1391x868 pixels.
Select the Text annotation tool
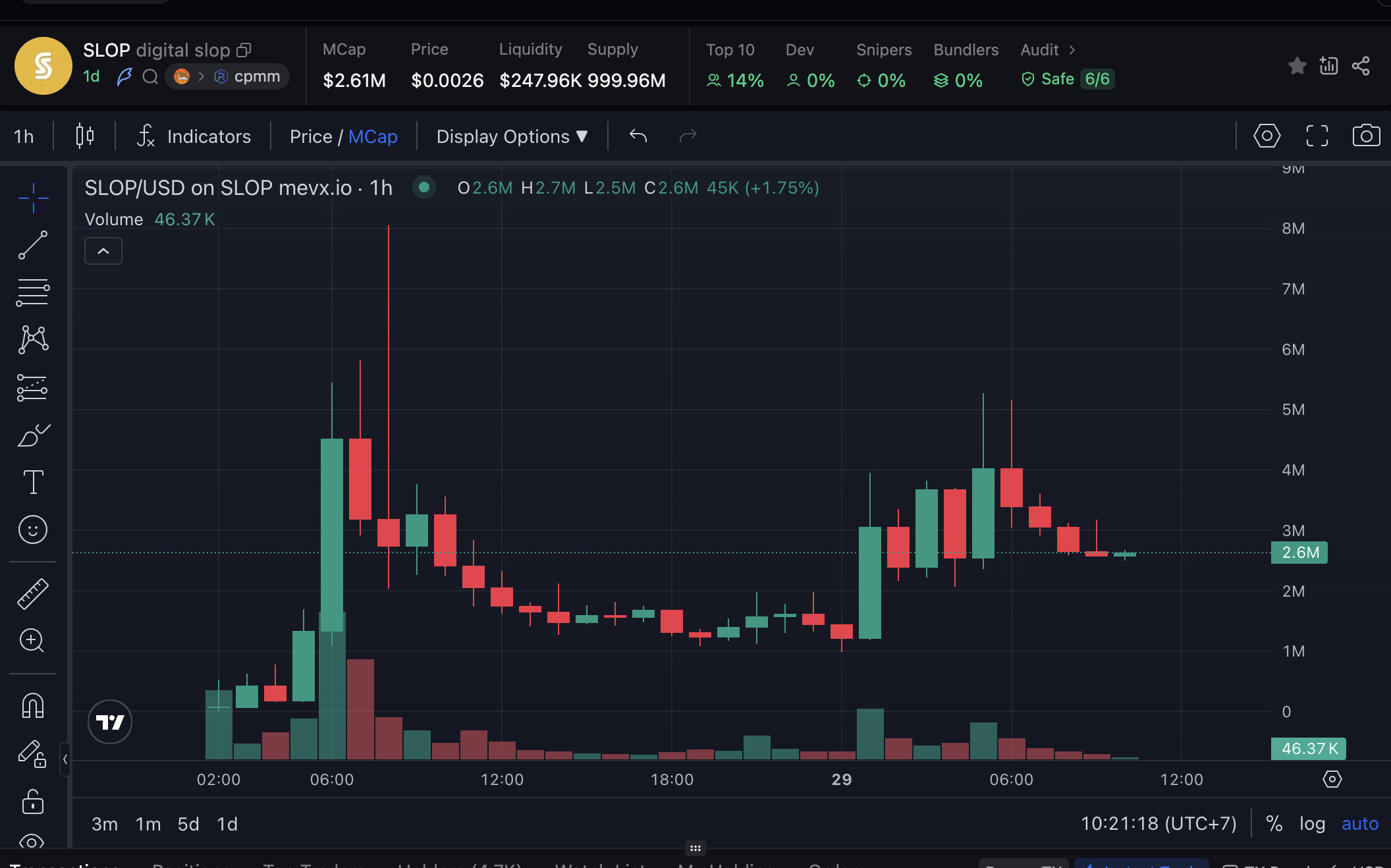click(x=33, y=482)
